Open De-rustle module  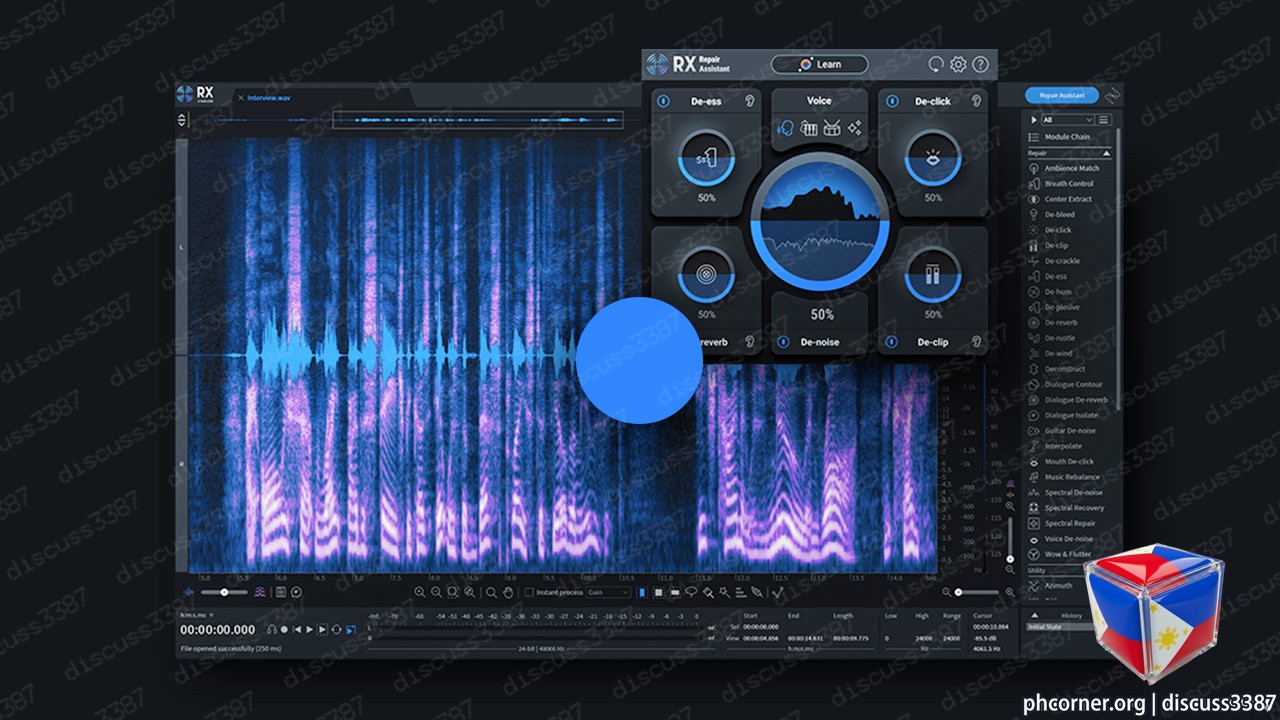pos(1060,338)
